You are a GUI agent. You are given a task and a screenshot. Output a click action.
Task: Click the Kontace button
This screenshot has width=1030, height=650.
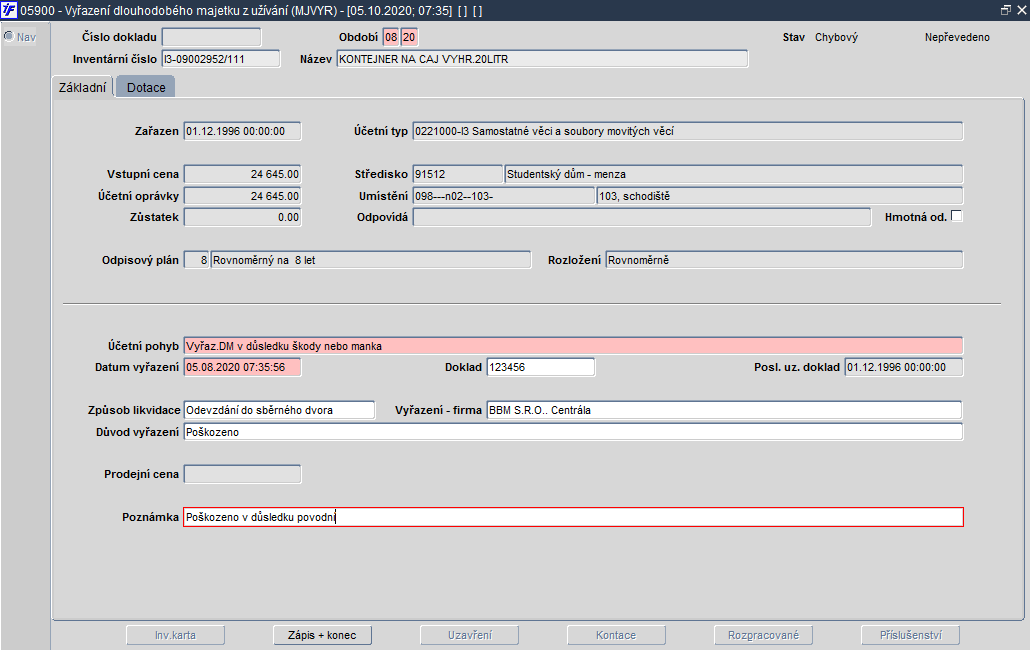click(x=616, y=635)
